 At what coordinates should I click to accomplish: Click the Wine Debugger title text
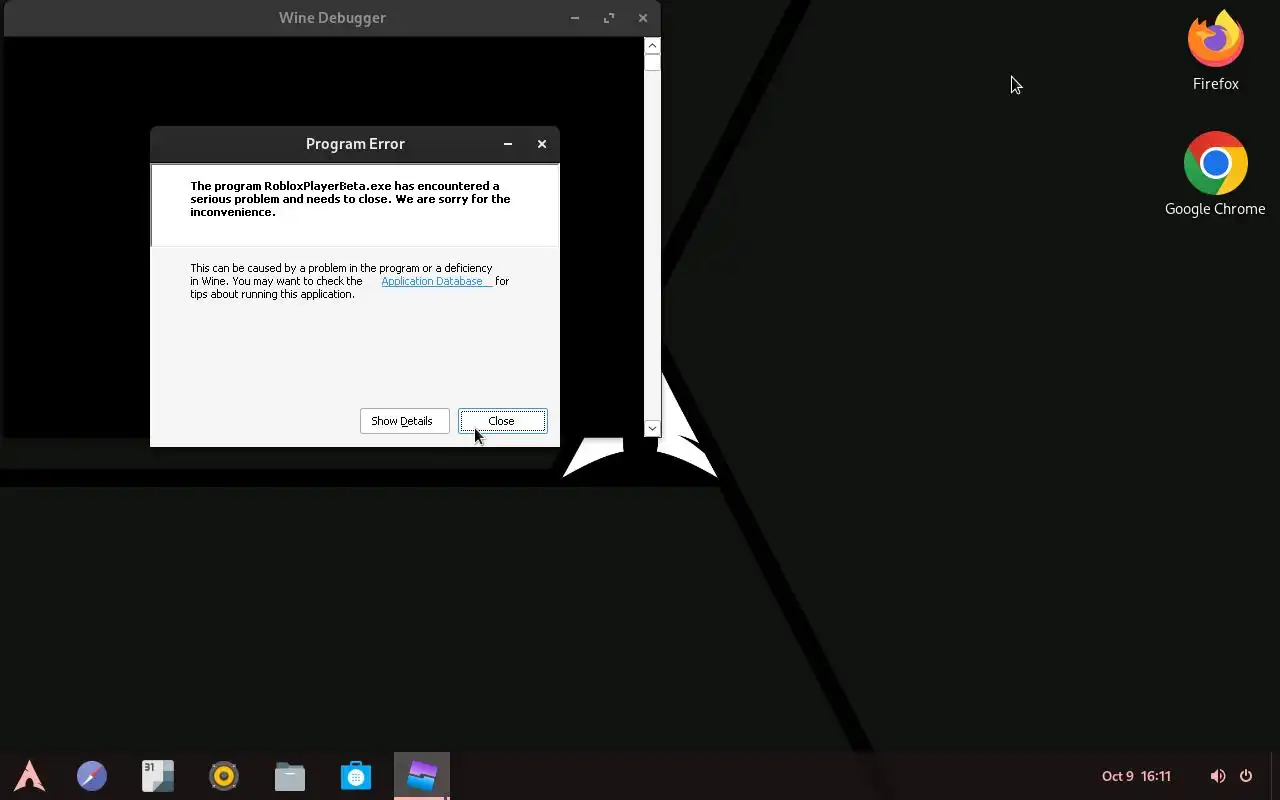(x=332, y=18)
